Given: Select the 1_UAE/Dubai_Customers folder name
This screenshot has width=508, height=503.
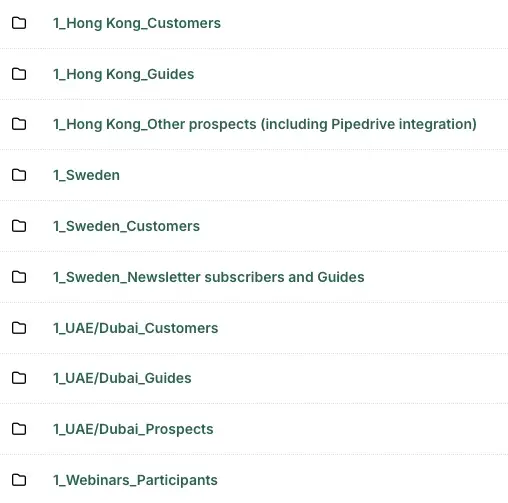Looking at the screenshot, I should tap(136, 328).
